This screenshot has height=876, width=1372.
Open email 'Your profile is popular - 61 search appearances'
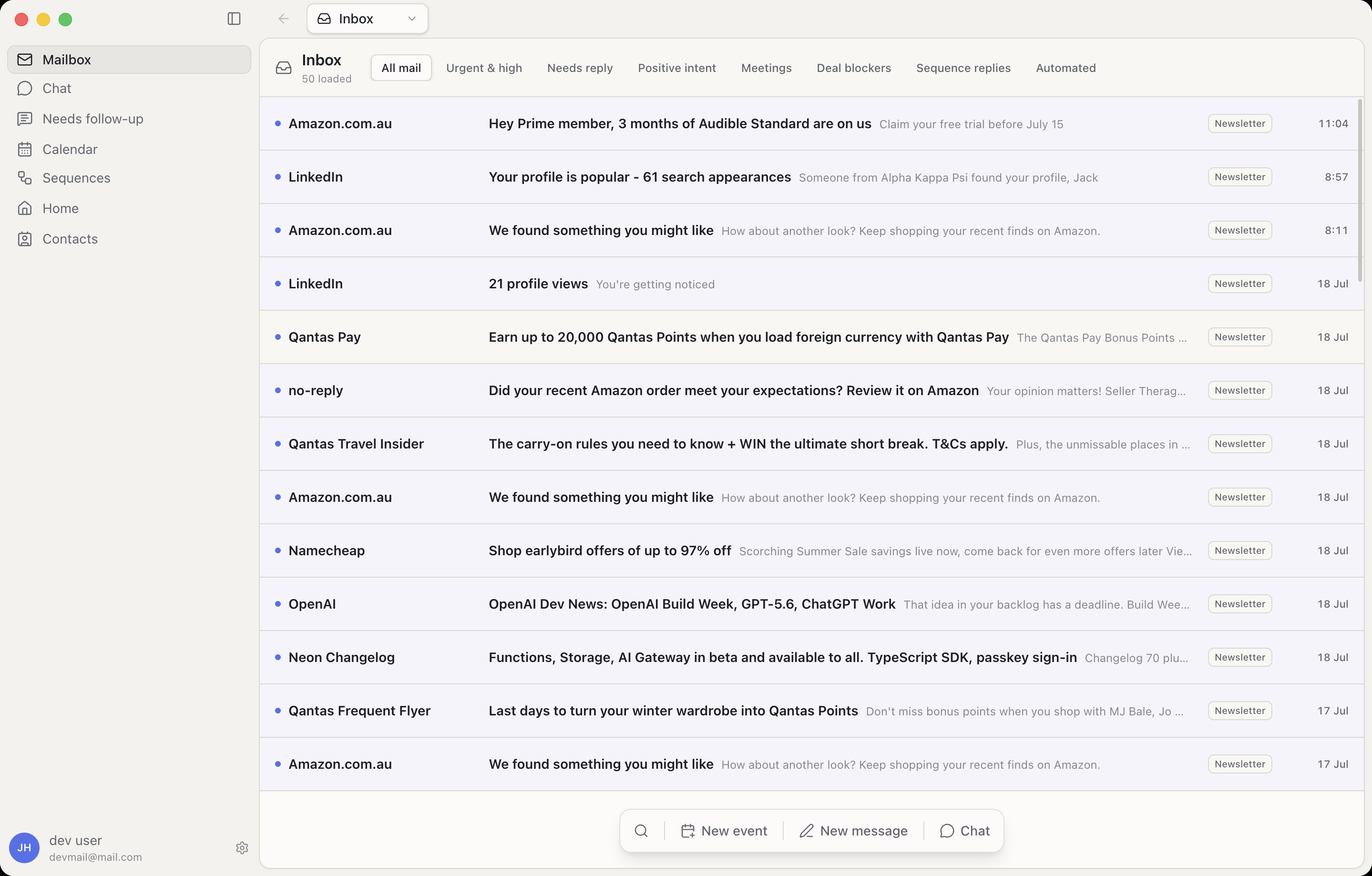pyautogui.click(x=811, y=177)
